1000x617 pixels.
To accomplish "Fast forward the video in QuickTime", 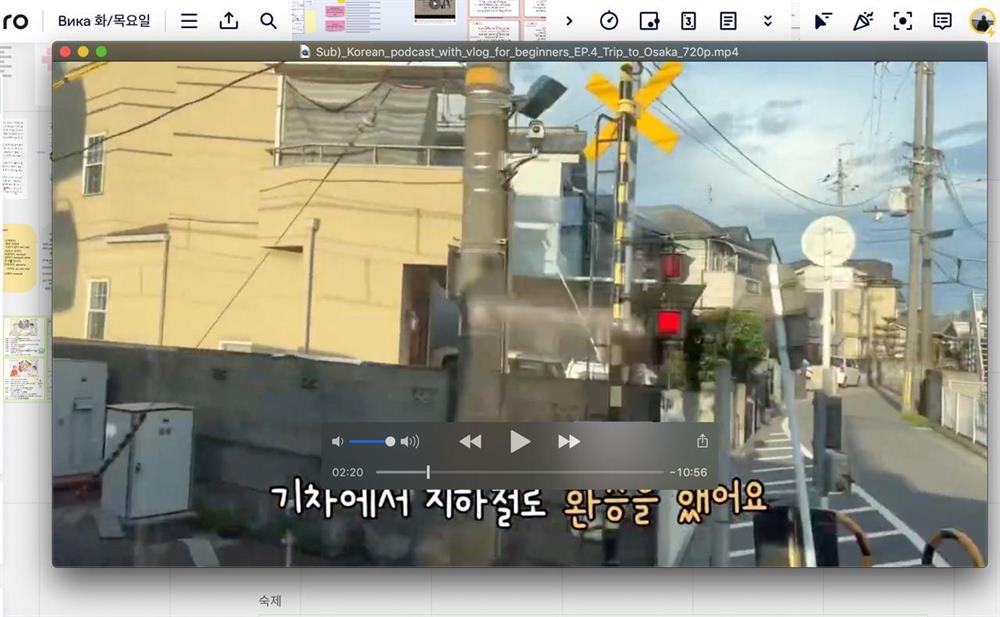I will pyautogui.click(x=569, y=442).
